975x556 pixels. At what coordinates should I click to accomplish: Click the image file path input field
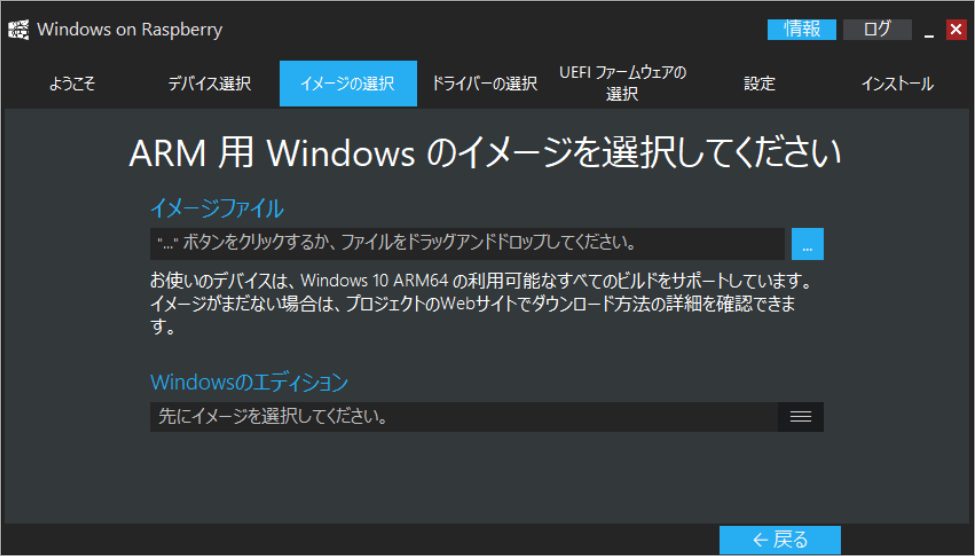click(x=467, y=244)
